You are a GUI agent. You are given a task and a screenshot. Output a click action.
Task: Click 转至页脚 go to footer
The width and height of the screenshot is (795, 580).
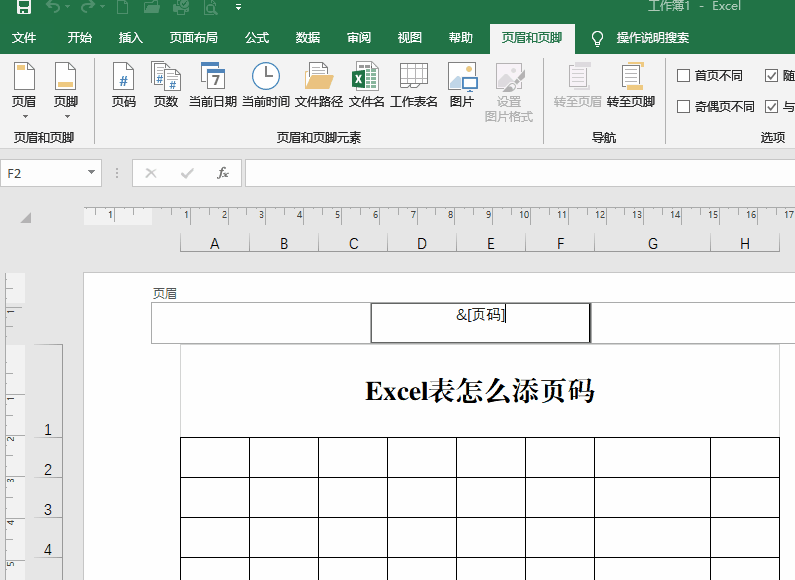[631, 85]
